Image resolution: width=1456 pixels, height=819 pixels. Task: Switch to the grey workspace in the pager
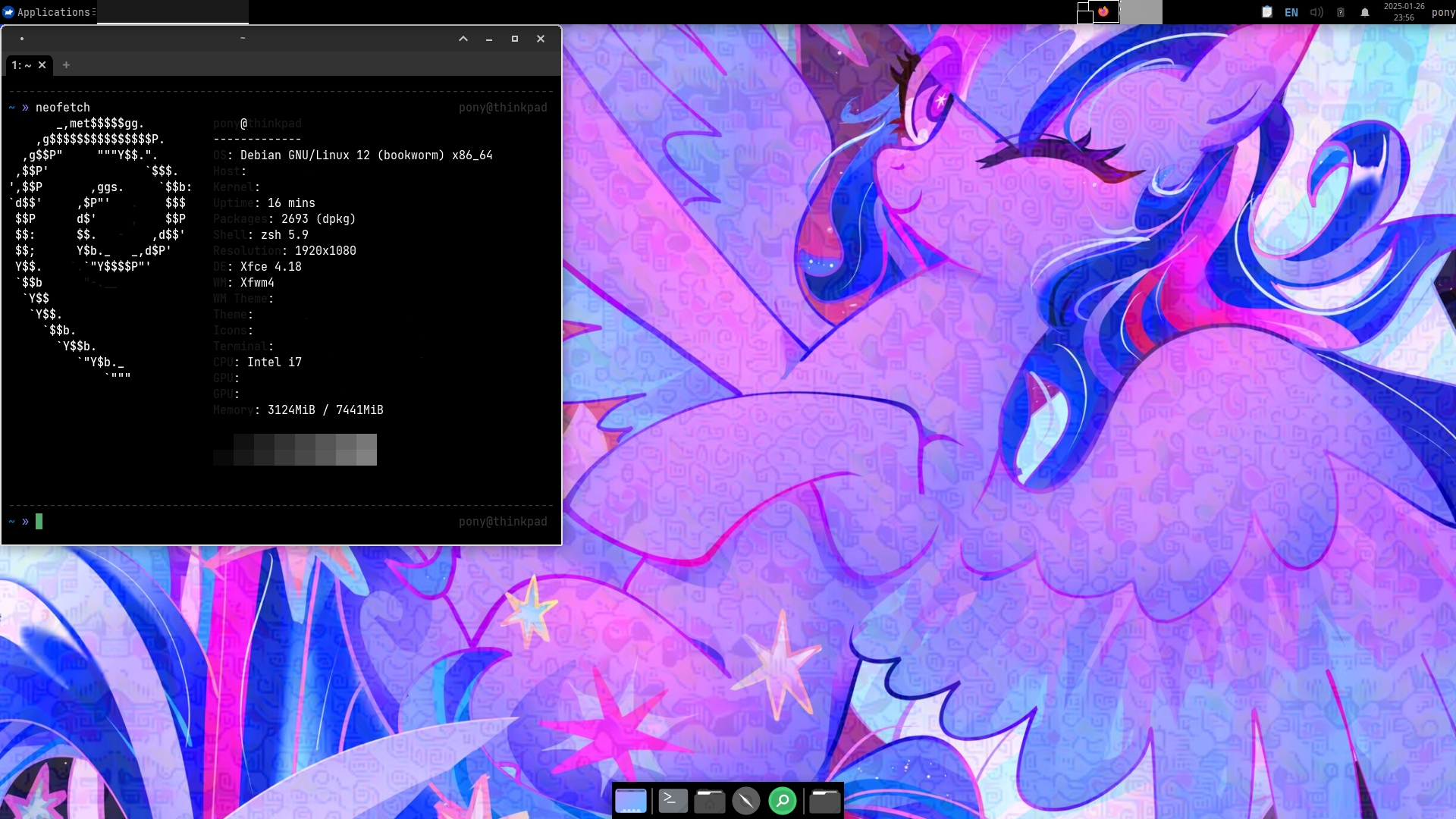[x=1141, y=11]
